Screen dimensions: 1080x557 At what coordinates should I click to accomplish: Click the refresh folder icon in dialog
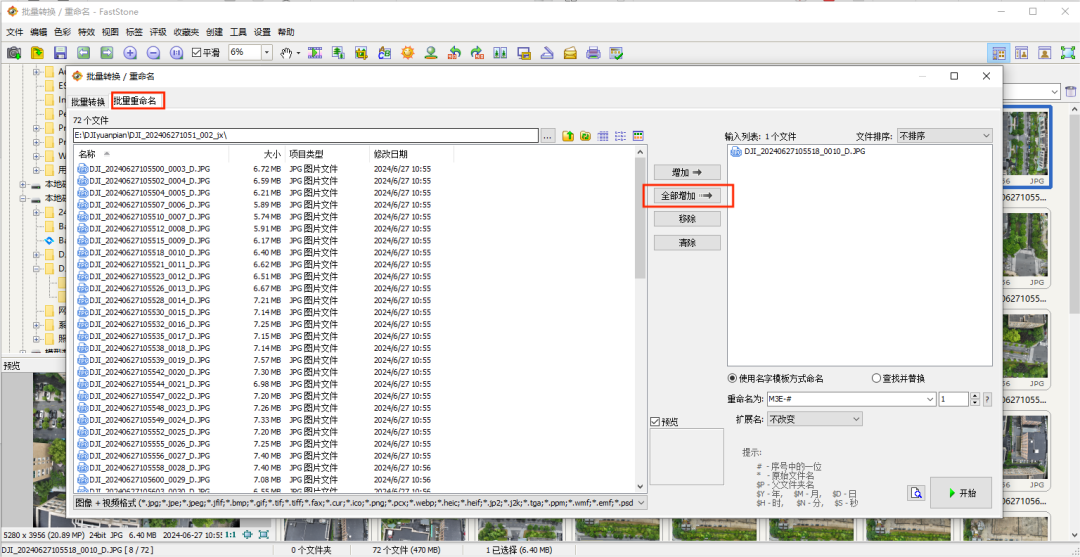pyautogui.click(x=585, y=136)
